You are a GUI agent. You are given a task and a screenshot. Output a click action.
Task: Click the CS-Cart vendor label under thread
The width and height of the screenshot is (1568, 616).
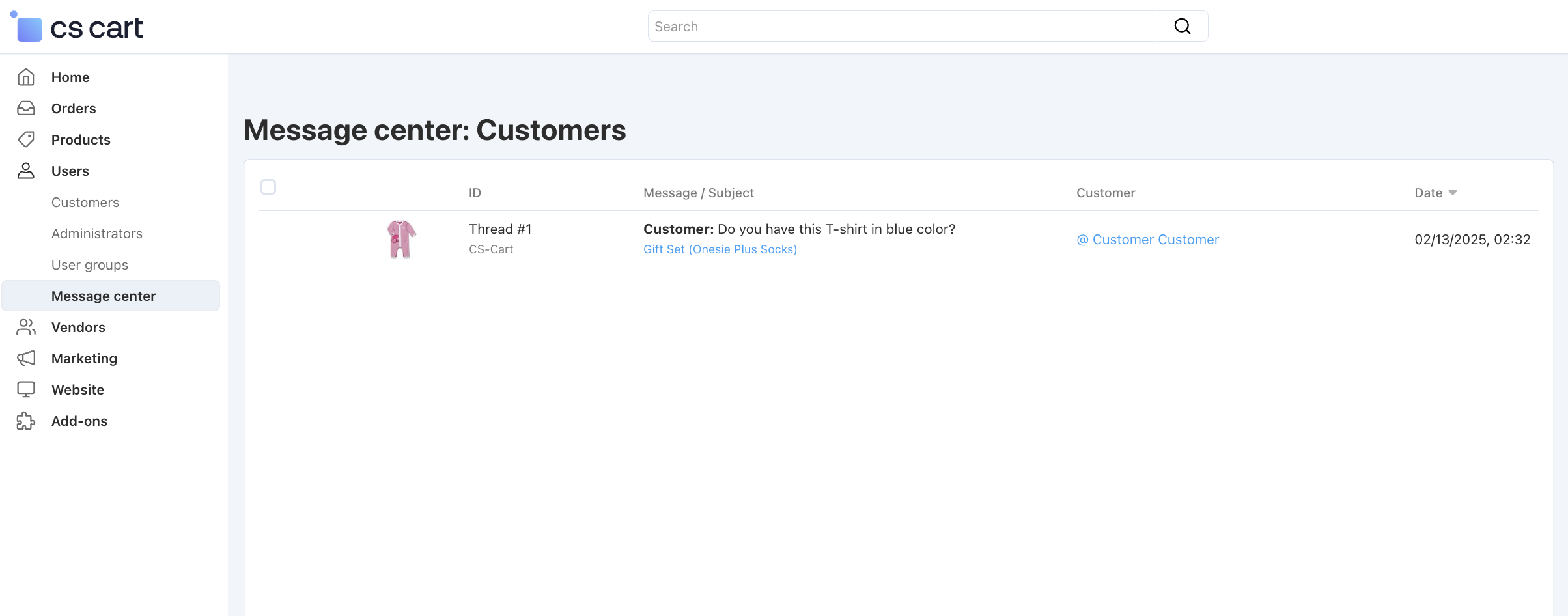(x=491, y=249)
